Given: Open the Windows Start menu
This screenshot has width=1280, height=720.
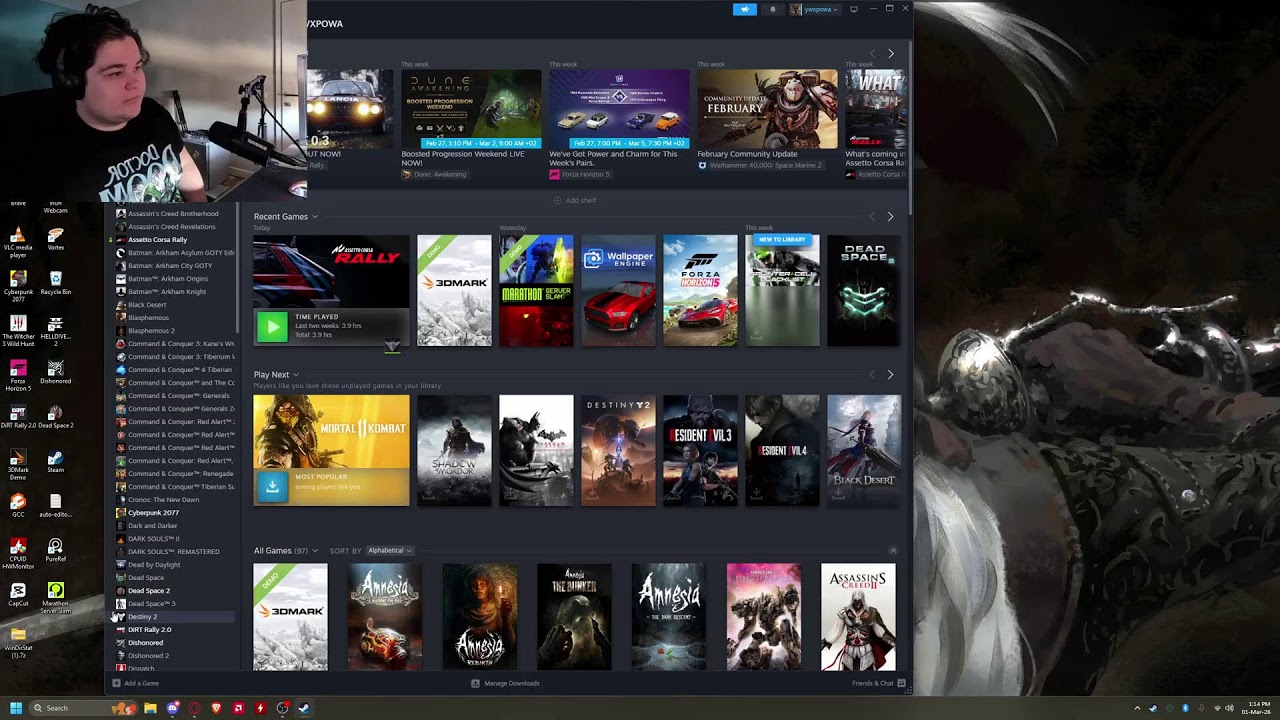Looking at the screenshot, I should pyautogui.click(x=15, y=708).
